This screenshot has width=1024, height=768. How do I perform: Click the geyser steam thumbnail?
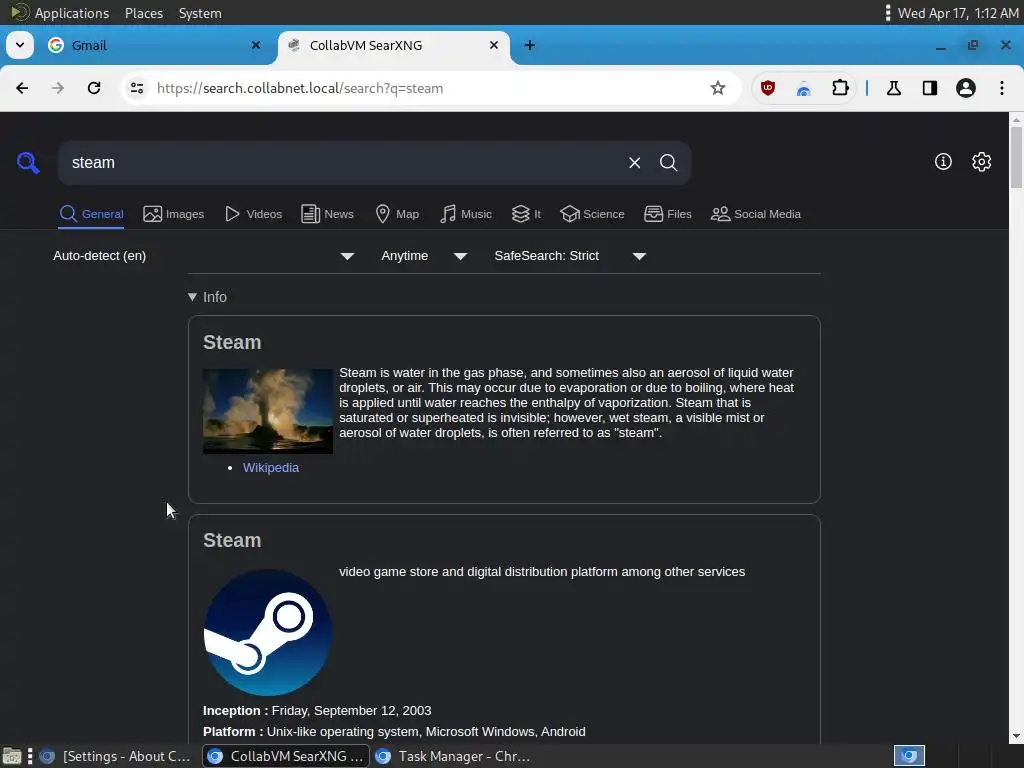[268, 411]
